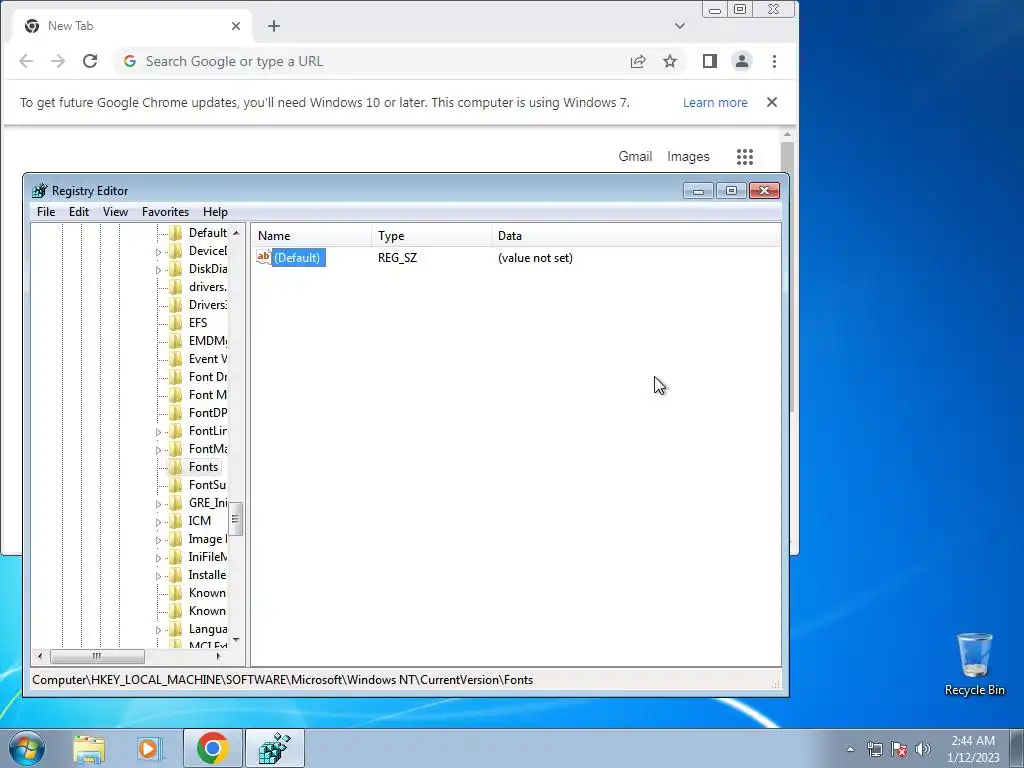
Task: Open Chrome three-dot menu
Action: click(775, 61)
